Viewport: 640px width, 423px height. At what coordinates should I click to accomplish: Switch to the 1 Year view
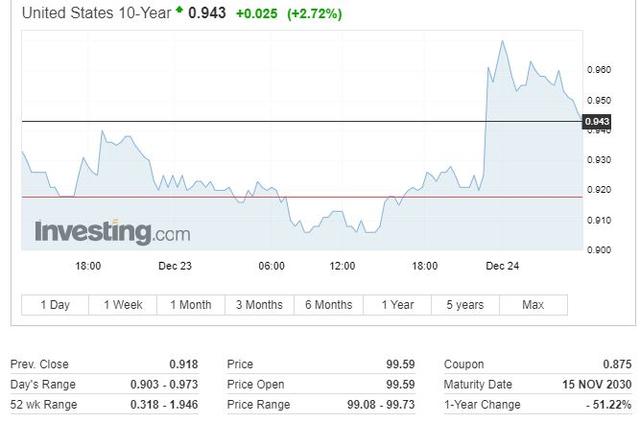[397, 305]
